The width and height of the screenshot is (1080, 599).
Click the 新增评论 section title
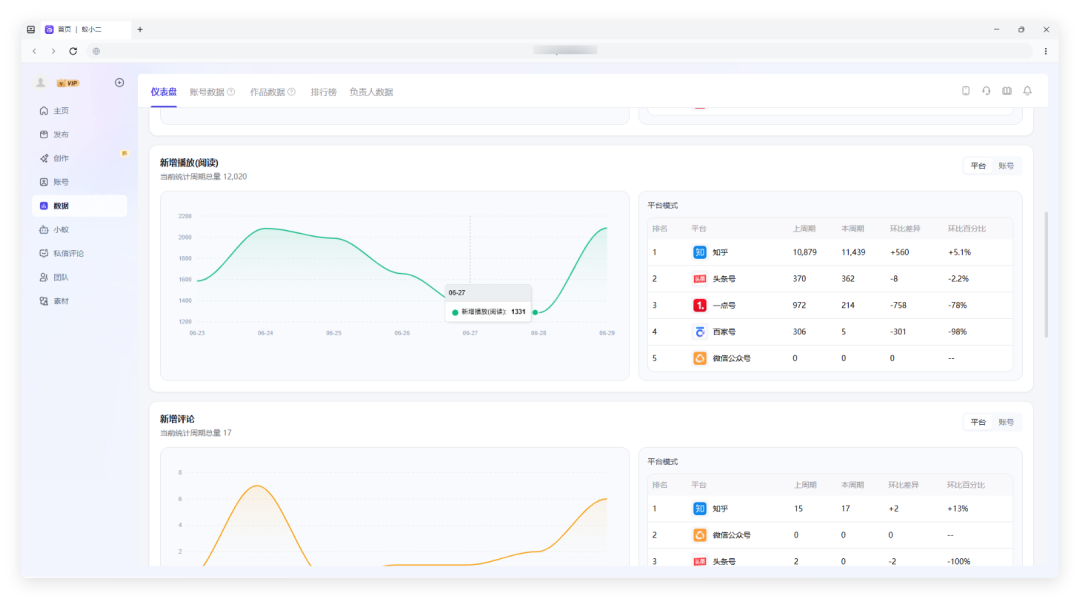pyautogui.click(x=178, y=419)
